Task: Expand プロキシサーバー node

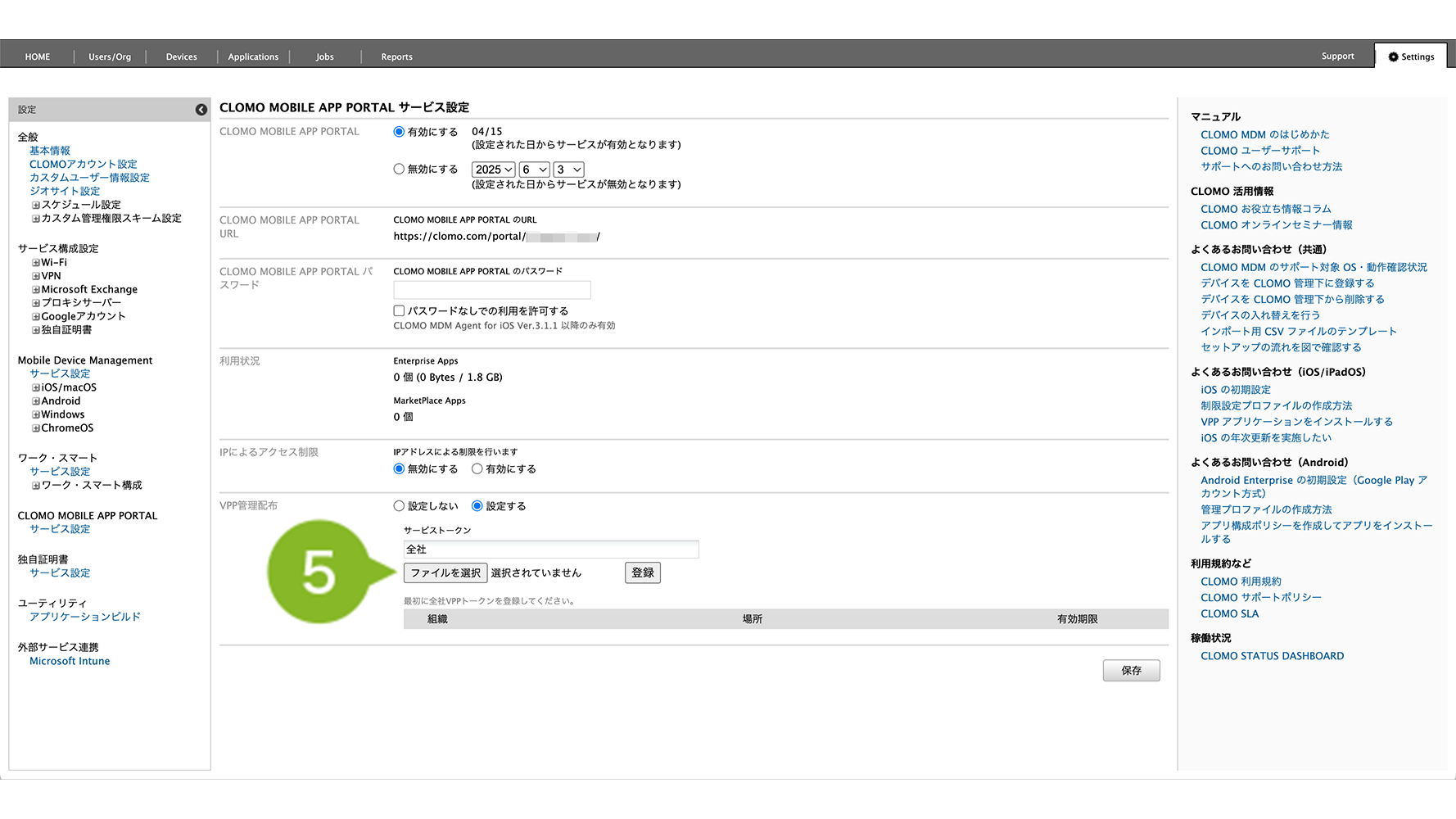Action: (x=36, y=303)
